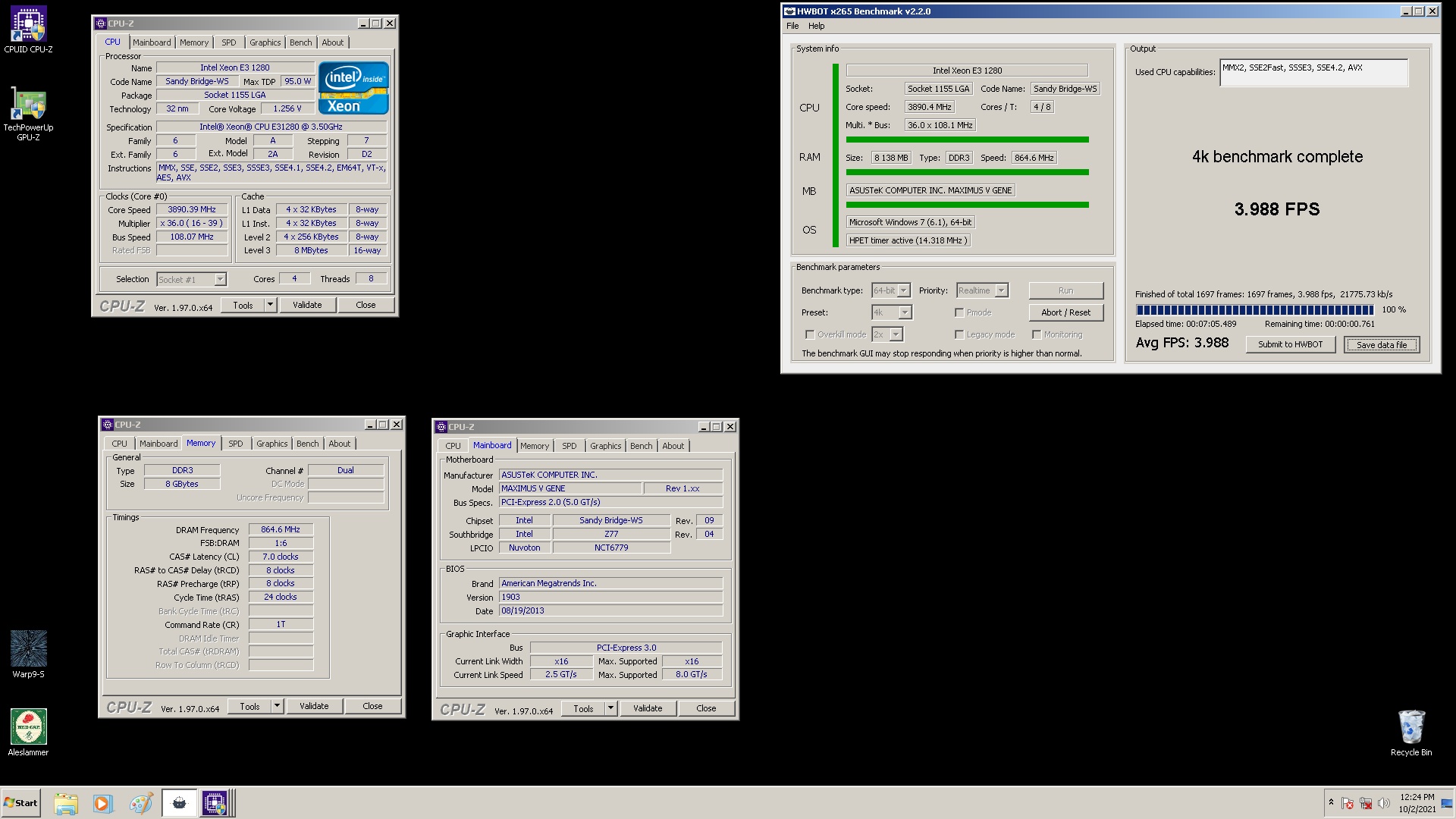This screenshot has width=1456, height=819.
Task: Click the benchmark progress bar
Action: click(1254, 310)
